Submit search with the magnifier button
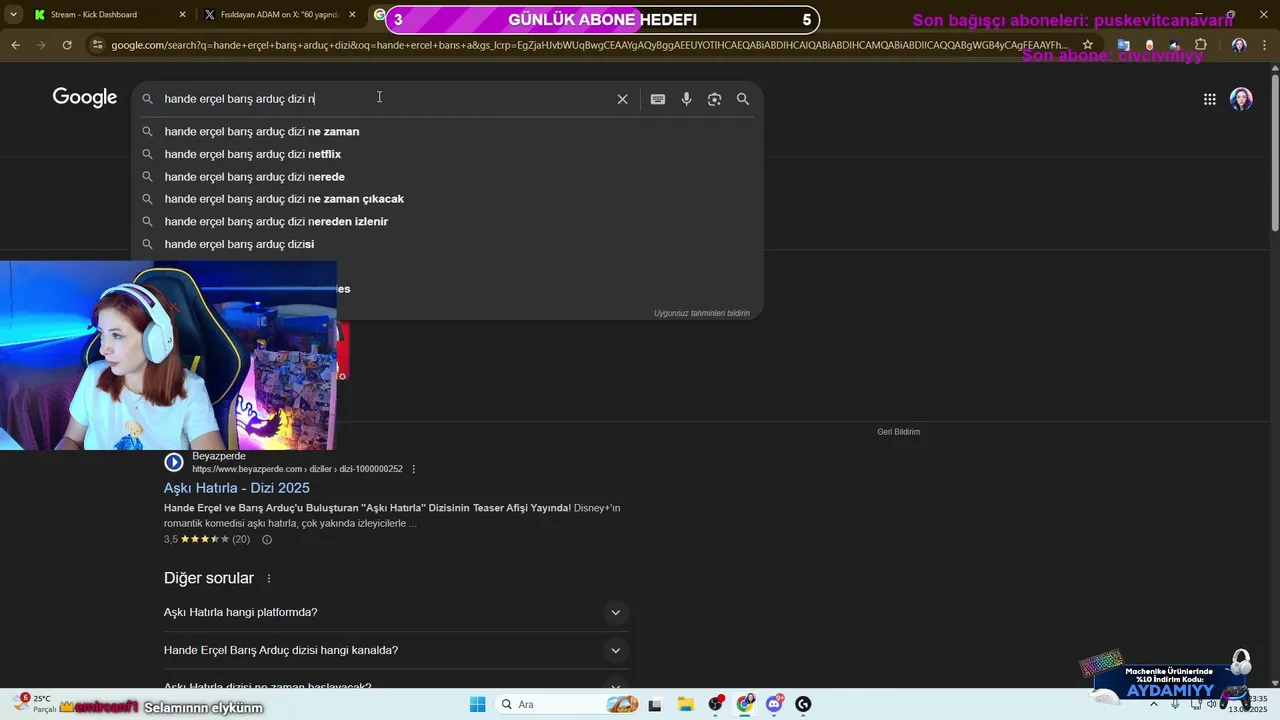Screen dimensions: 1280x720 click(x=743, y=99)
